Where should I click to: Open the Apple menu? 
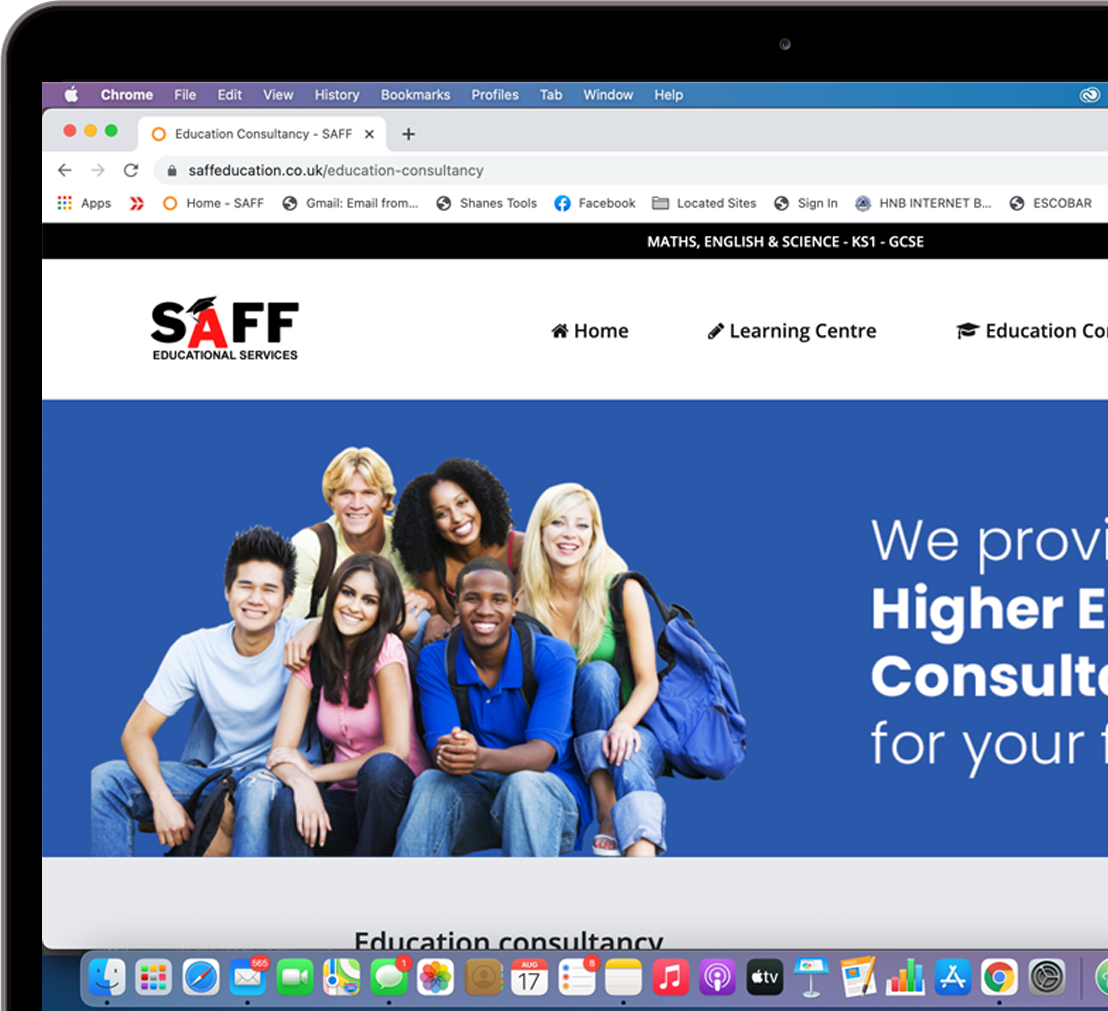[x=71, y=95]
